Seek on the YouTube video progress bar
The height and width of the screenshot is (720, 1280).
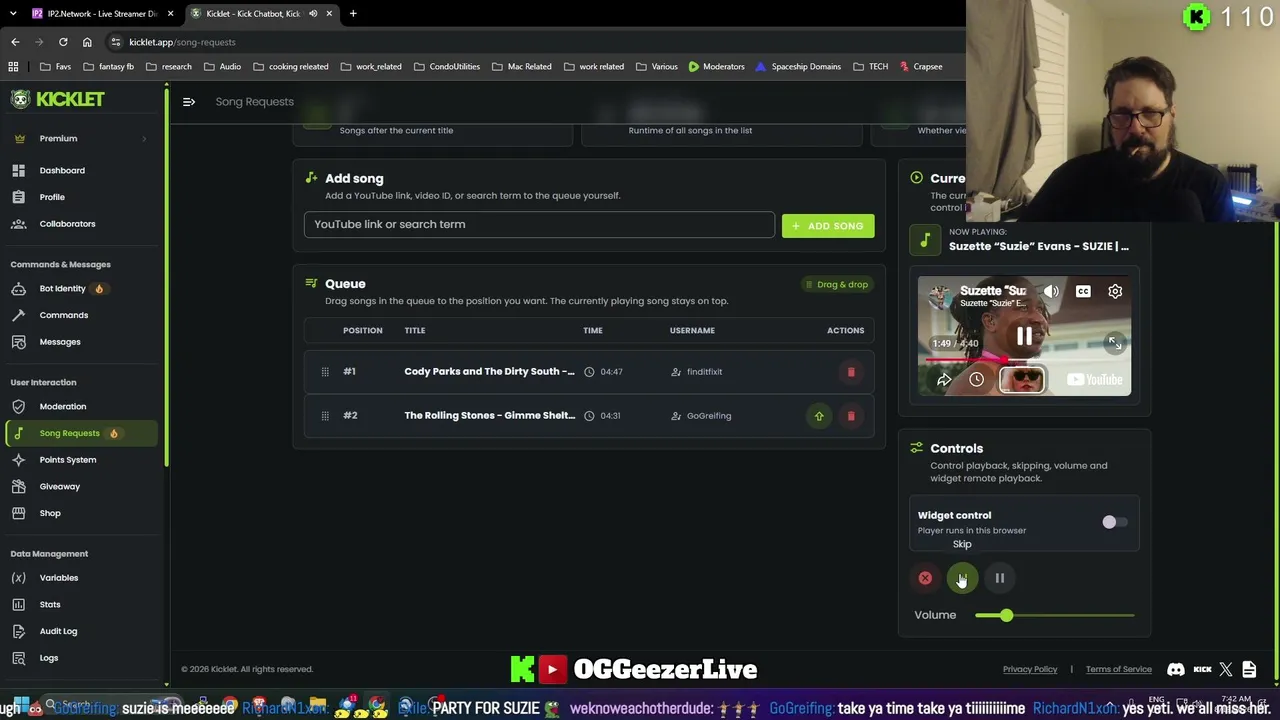coord(1024,358)
